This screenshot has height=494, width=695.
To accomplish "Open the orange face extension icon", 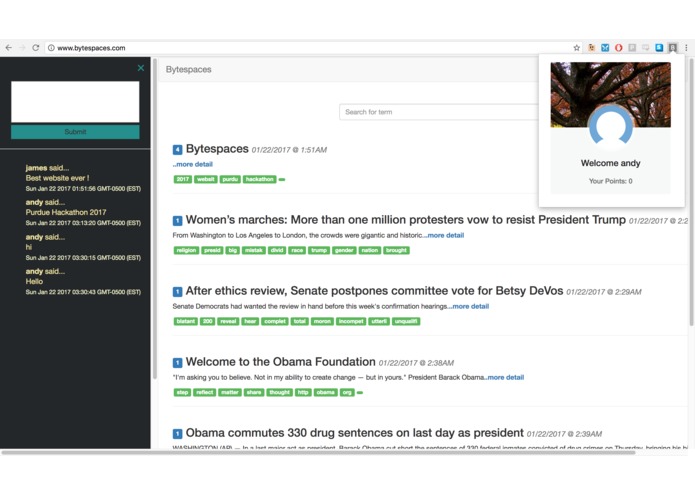I will tap(591, 47).
